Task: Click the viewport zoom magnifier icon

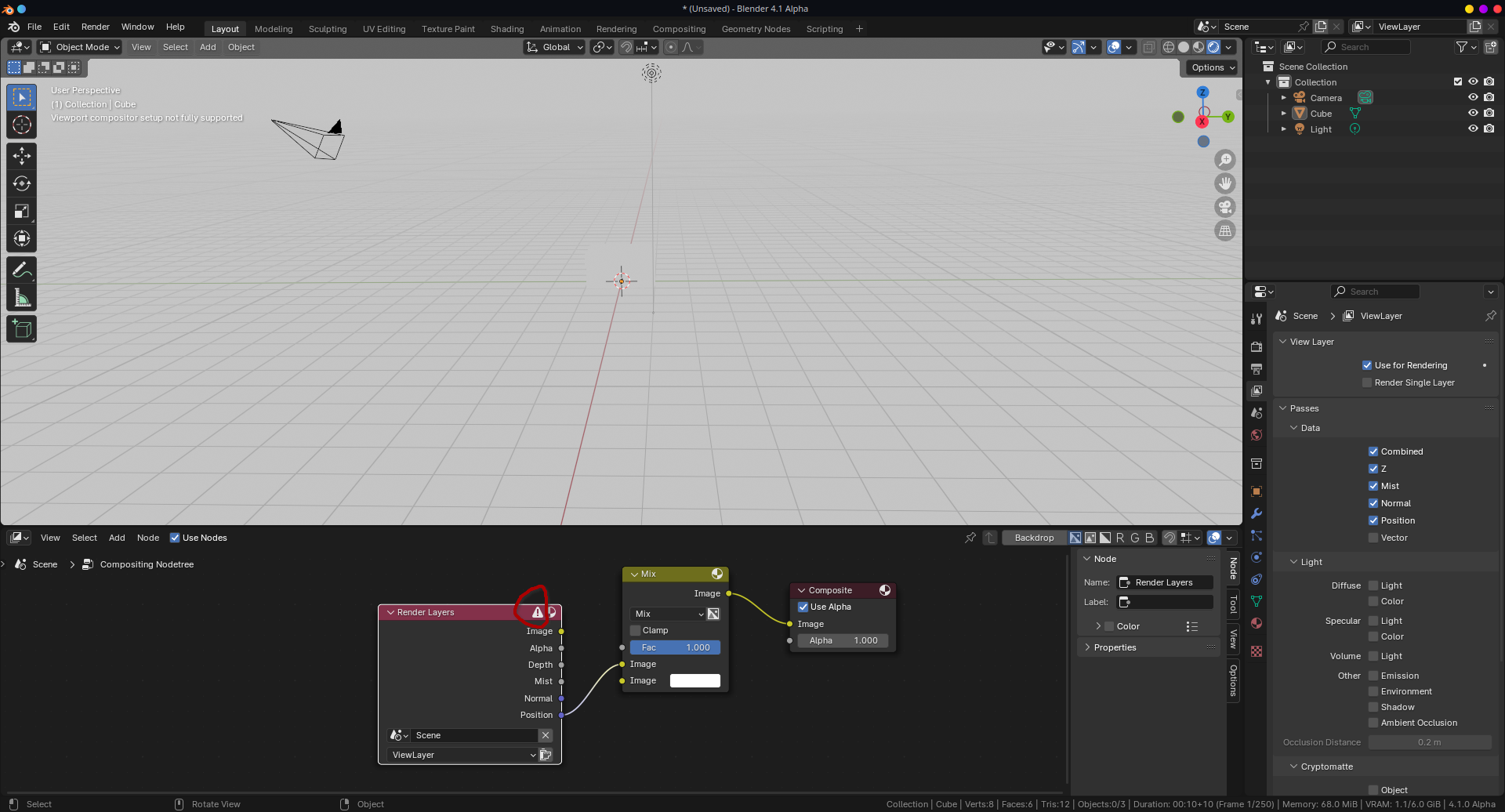Action: click(1224, 160)
